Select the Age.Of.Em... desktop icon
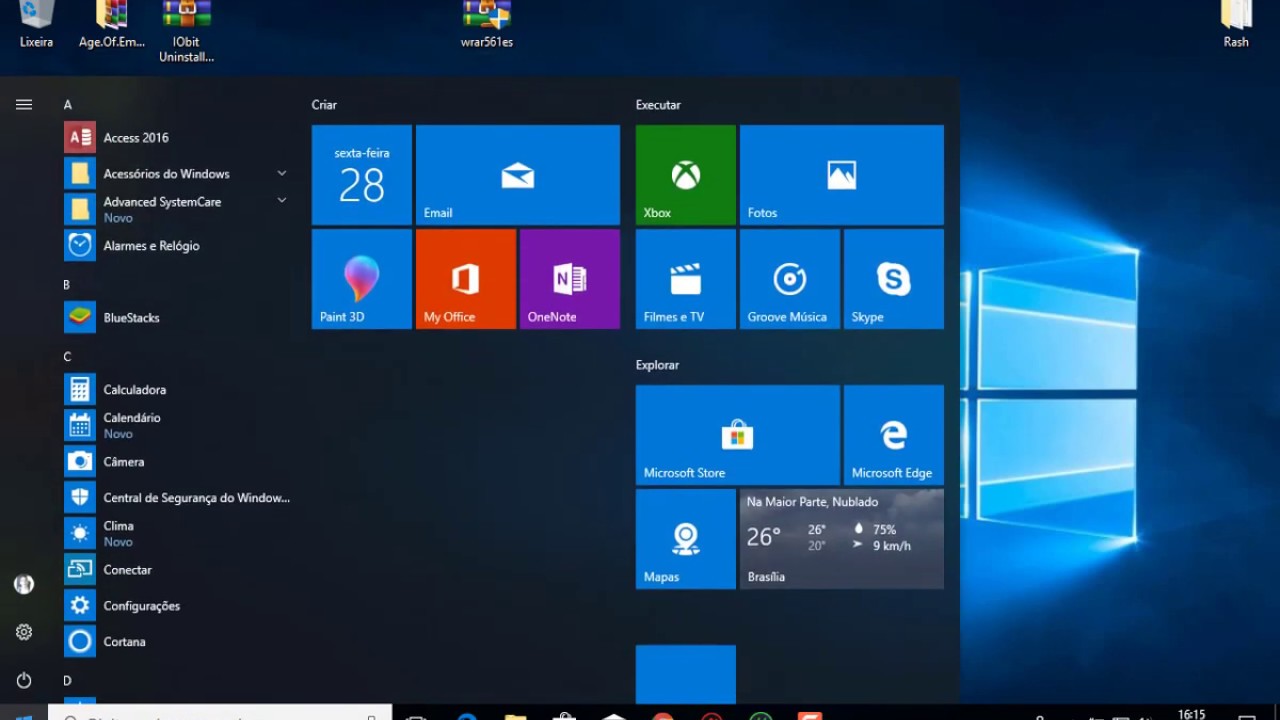 click(x=112, y=24)
